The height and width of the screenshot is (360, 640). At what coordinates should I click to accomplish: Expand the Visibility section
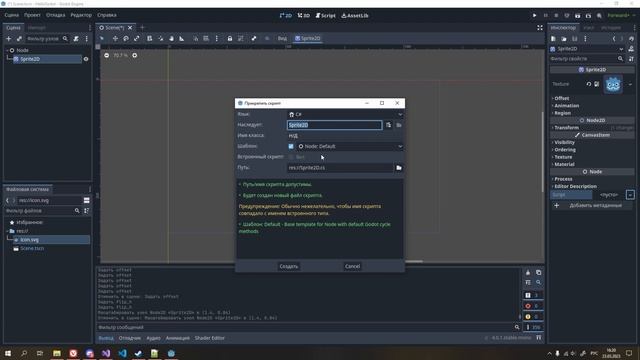564,142
